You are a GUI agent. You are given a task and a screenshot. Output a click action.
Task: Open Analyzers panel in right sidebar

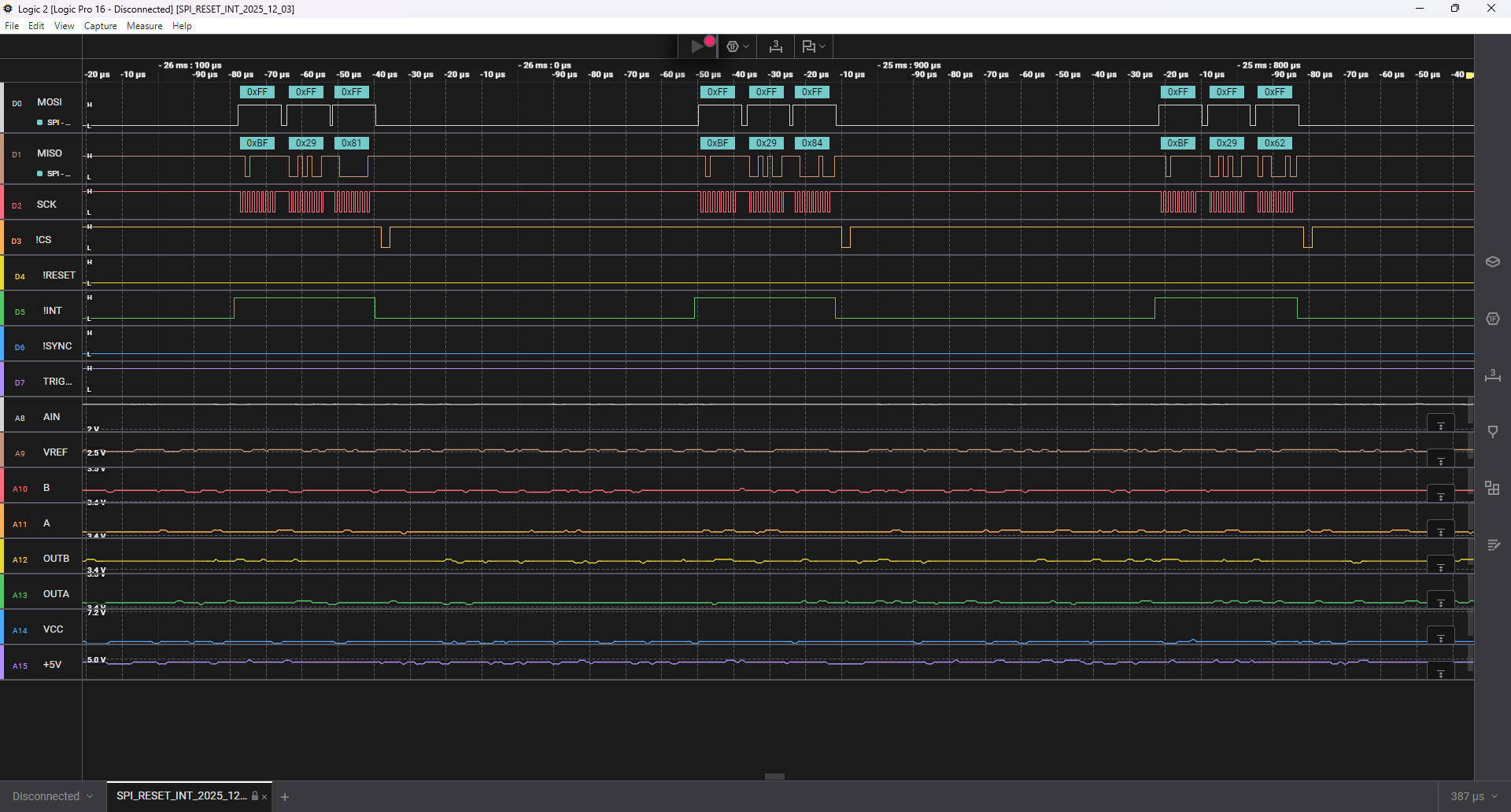click(x=1492, y=319)
